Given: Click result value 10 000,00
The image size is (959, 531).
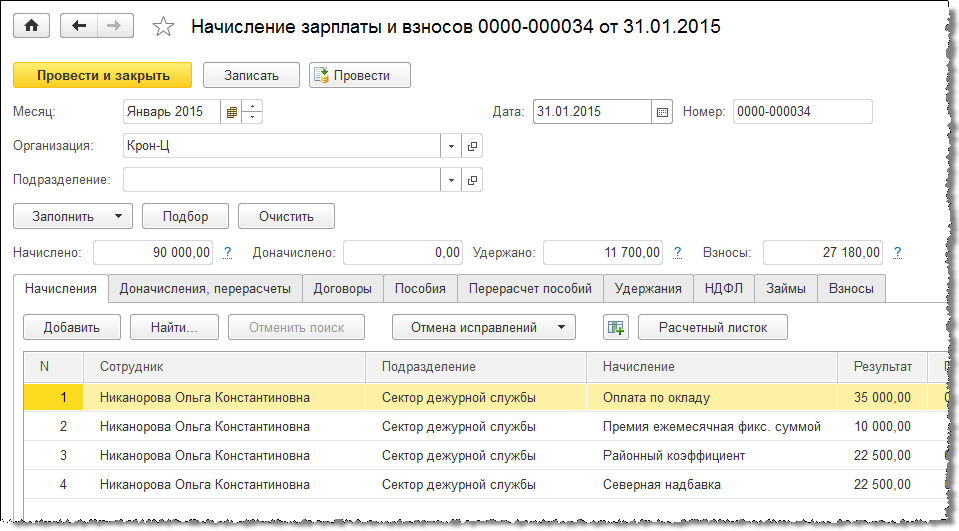Looking at the screenshot, I should 883,426.
